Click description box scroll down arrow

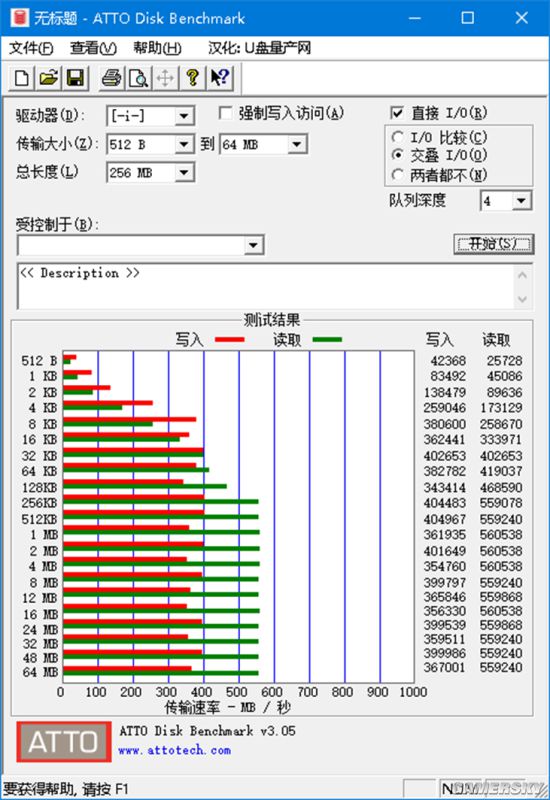pos(522,298)
